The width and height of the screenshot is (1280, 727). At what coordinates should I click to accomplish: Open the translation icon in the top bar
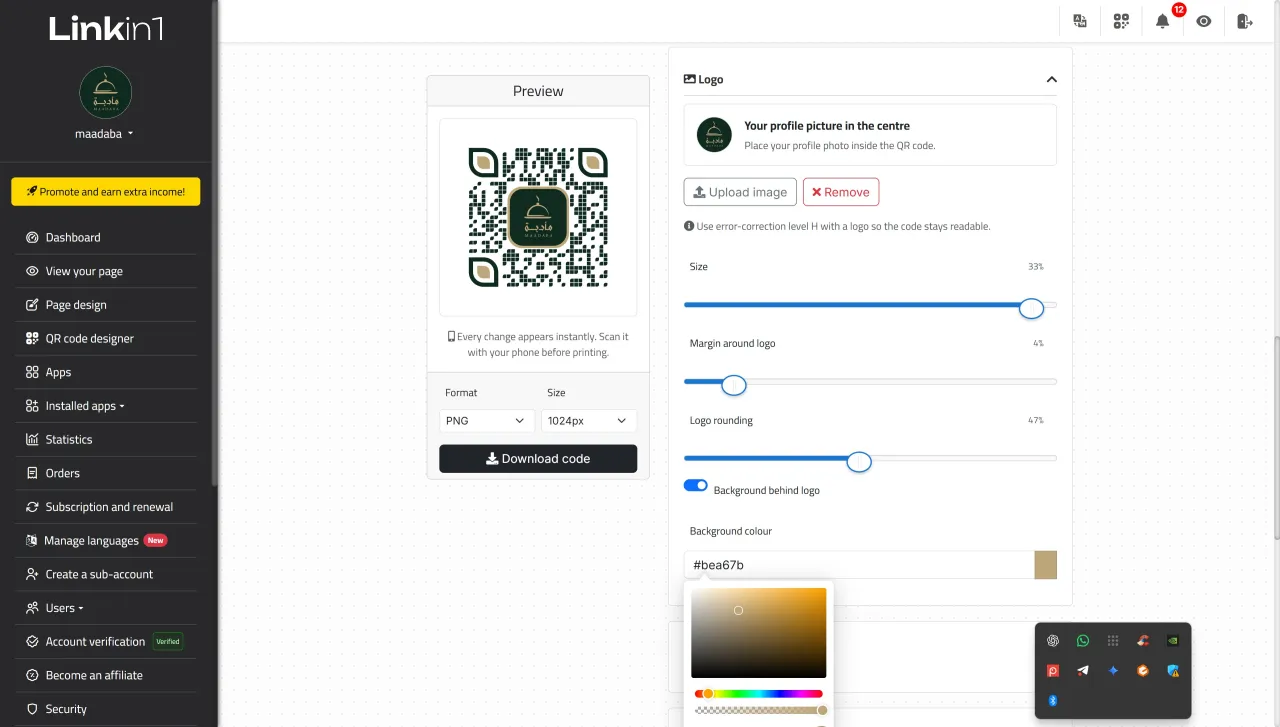pos(1080,21)
